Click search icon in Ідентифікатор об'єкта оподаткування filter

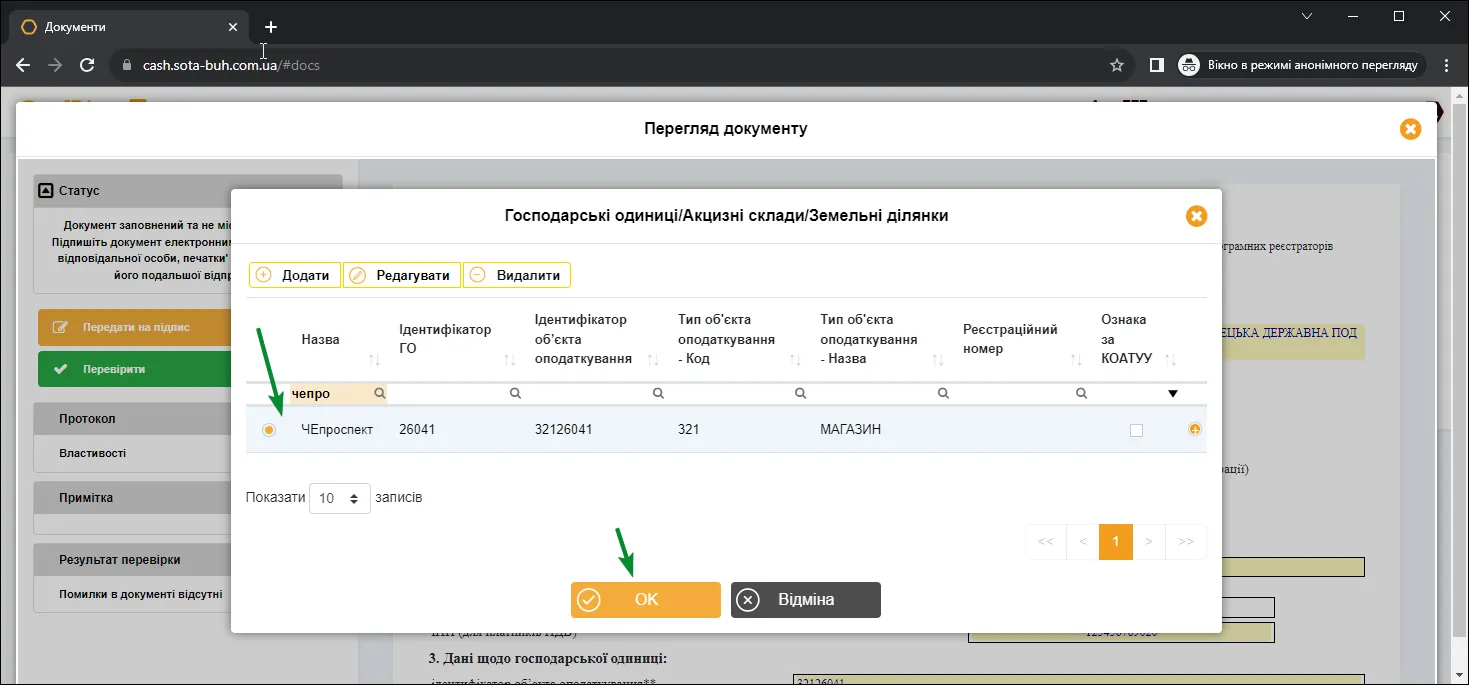(x=658, y=394)
